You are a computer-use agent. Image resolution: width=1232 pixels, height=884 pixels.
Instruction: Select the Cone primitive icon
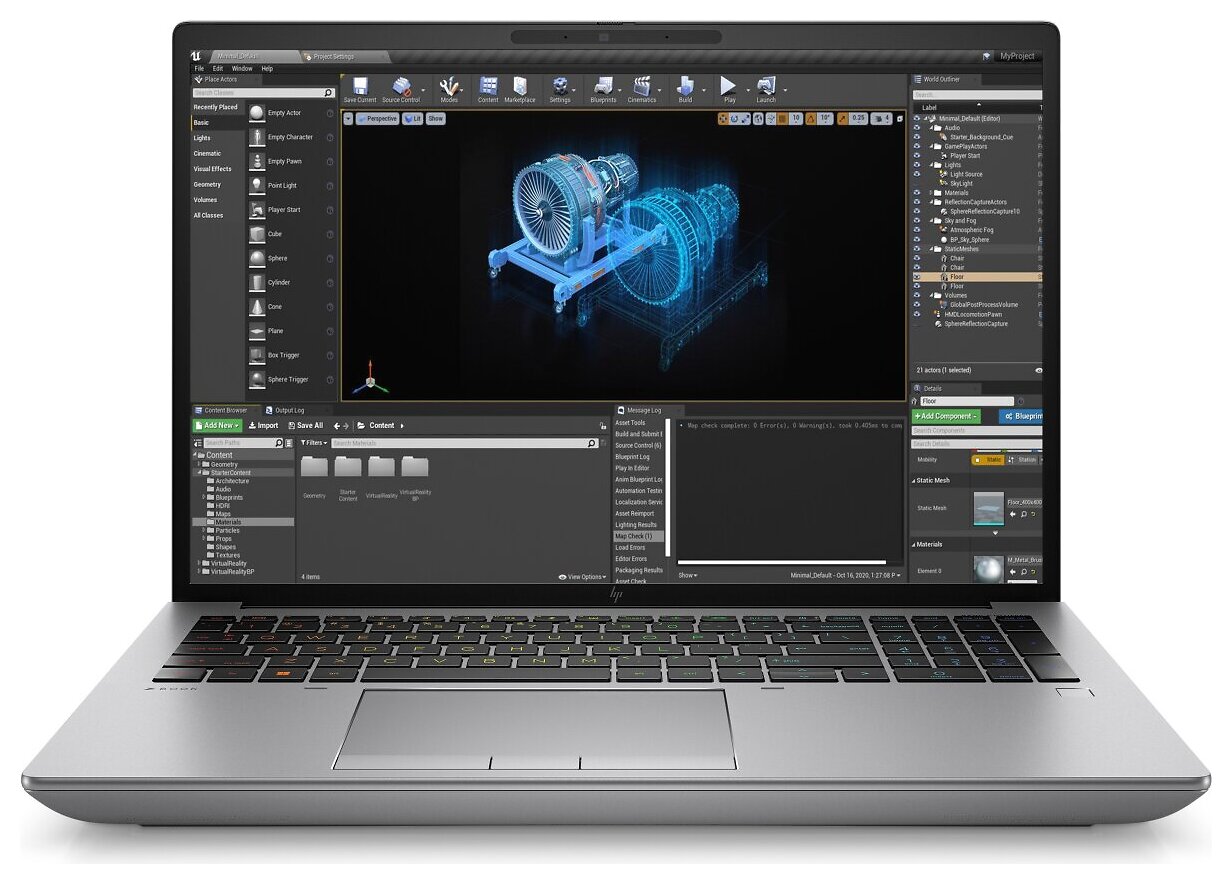(x=257, y=307)
